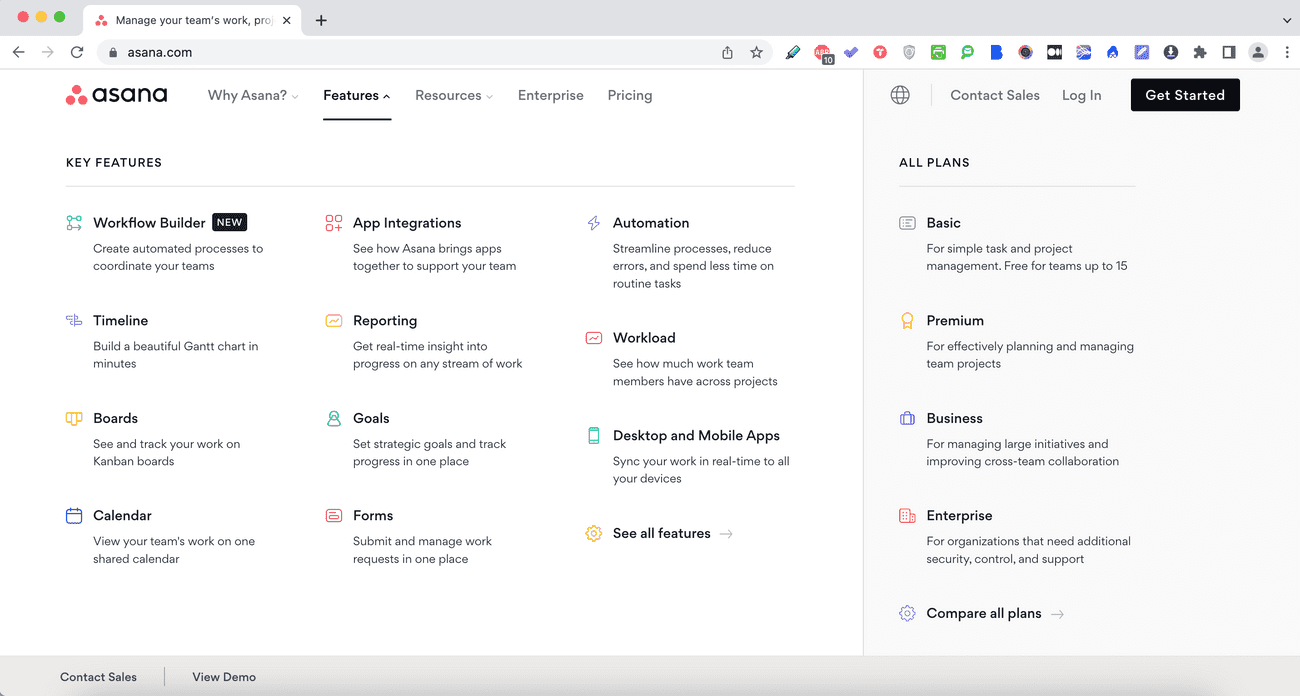The width and height of the screenshot is (1300, 696).
Task: Click the Premium plan ribbon icon
Action: pyautogui.click(x=907, y=321)
